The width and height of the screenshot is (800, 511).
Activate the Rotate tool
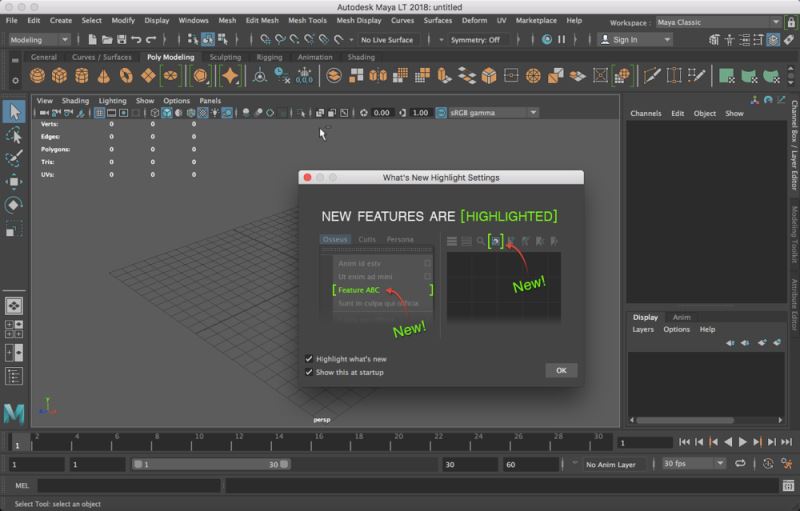tap(14, 205)
